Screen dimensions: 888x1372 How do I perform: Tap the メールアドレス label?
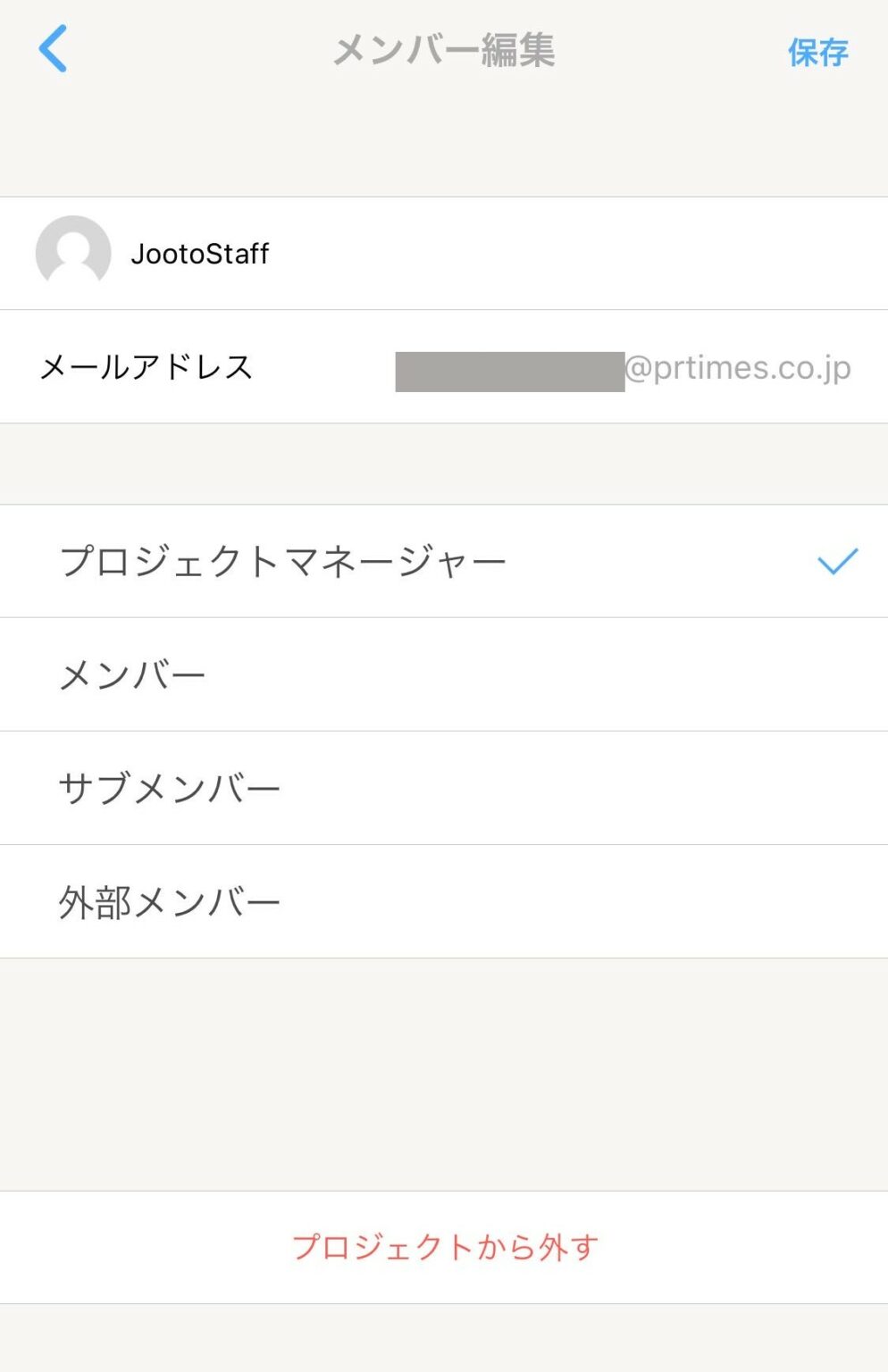coord(147,367)
